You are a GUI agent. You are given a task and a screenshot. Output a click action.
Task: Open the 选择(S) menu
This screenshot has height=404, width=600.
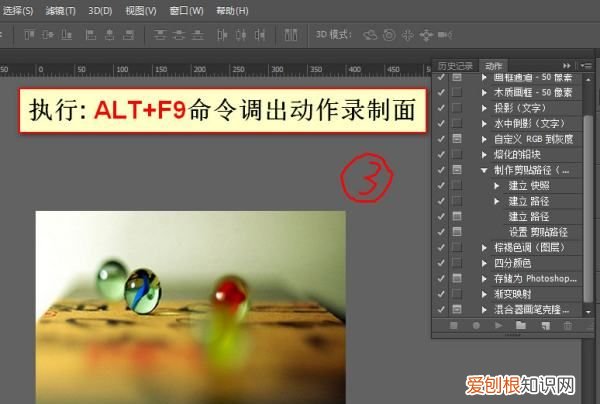point(18,11)
